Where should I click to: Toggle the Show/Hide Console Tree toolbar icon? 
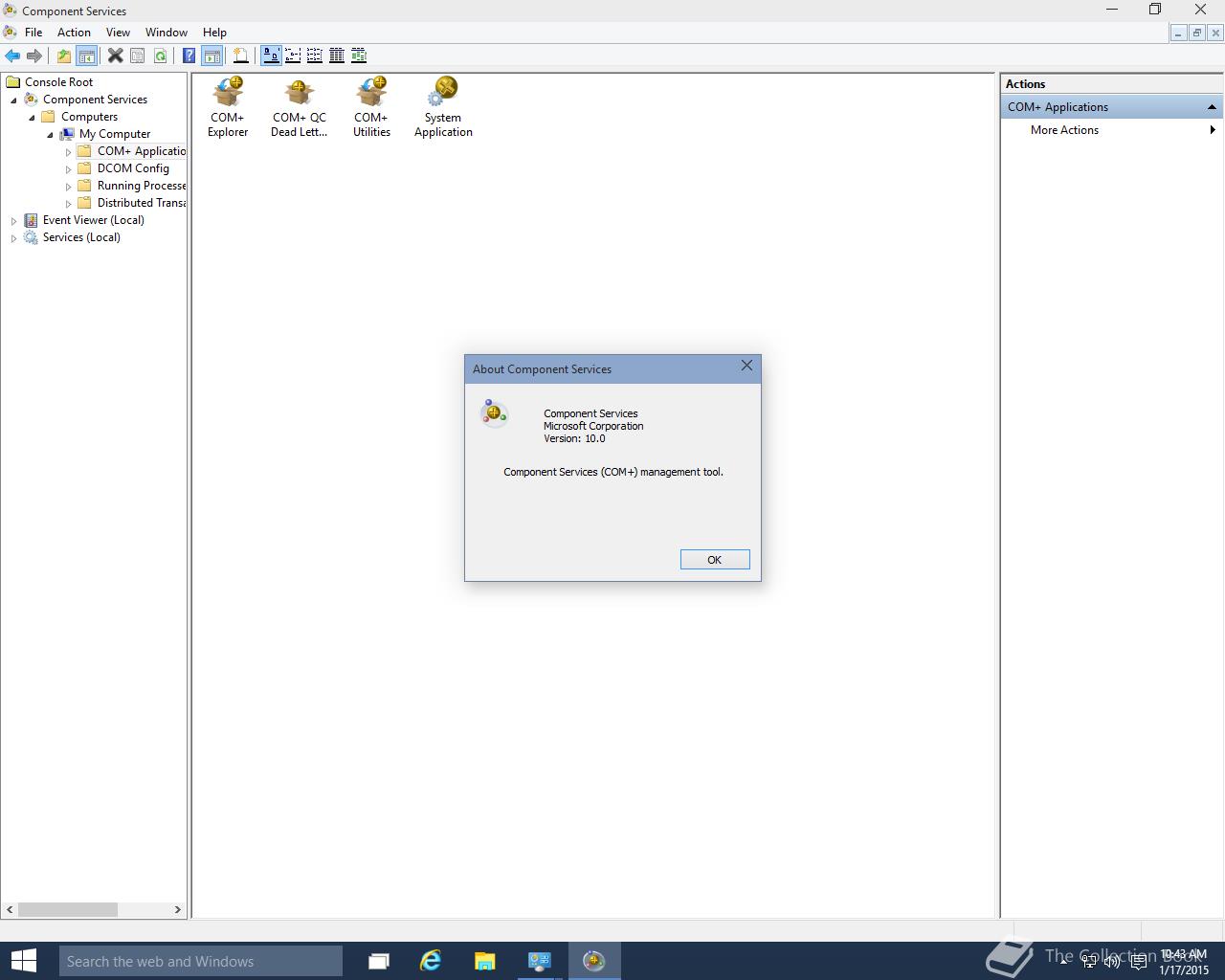click(x=86, y=56)
